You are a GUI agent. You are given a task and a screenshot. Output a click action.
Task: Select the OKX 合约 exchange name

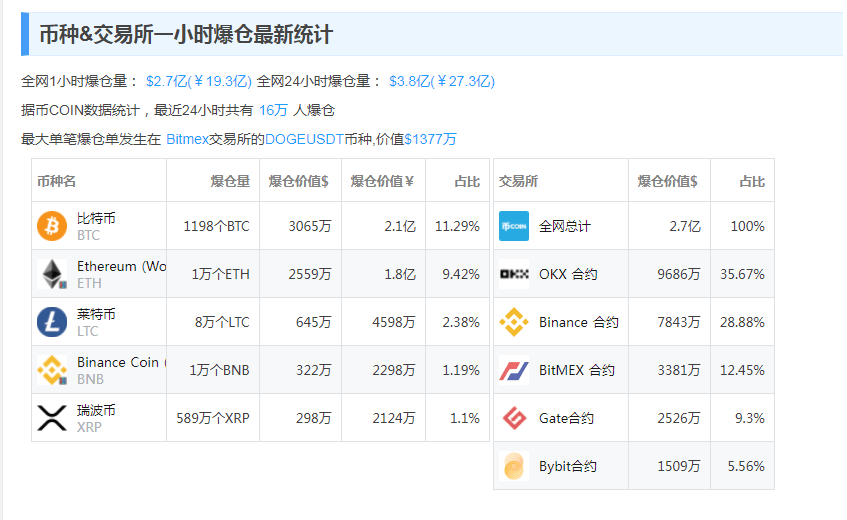[x=568, y=274]
